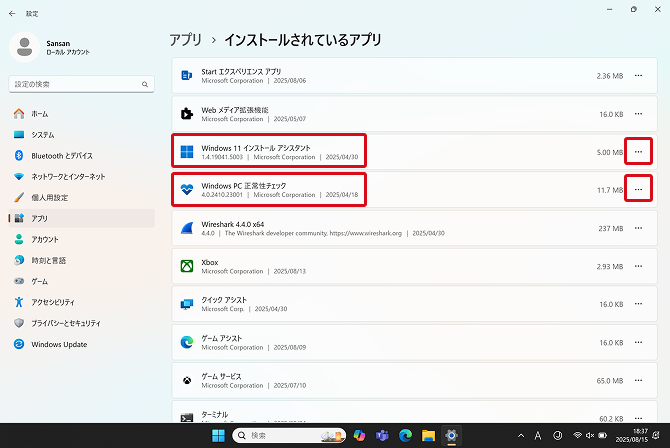Open Bluetooth とデバイス settings
Screen dimensions: 670x448
pos(61,155)
